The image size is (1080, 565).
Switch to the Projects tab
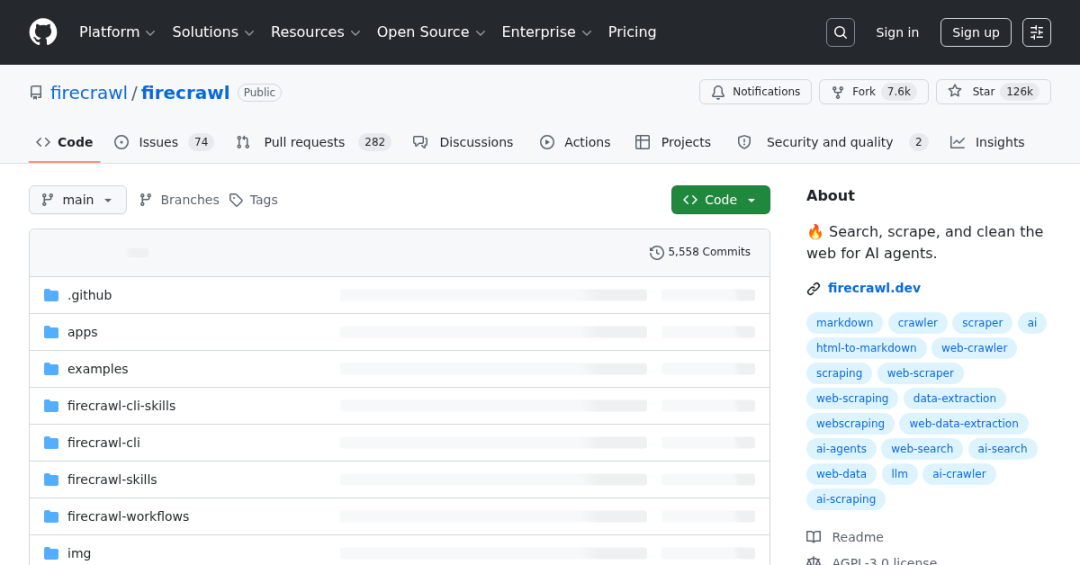(673, 142)
